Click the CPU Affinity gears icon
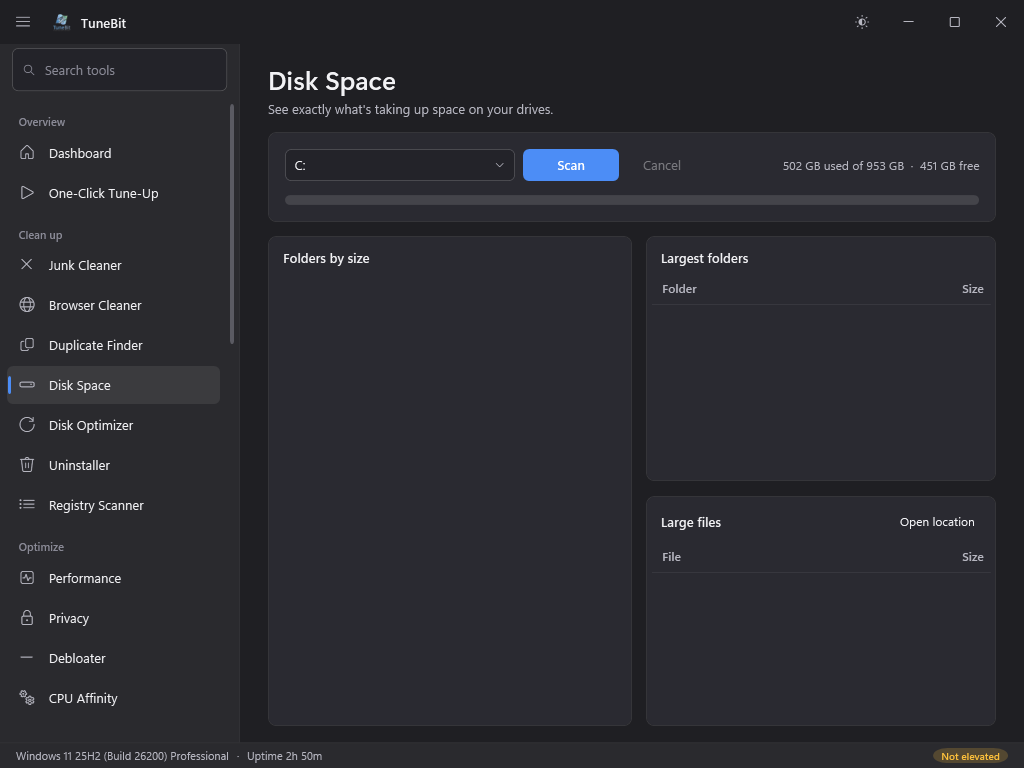The height and width of the screenshot is (768, 1024). (x=27, y=697)
